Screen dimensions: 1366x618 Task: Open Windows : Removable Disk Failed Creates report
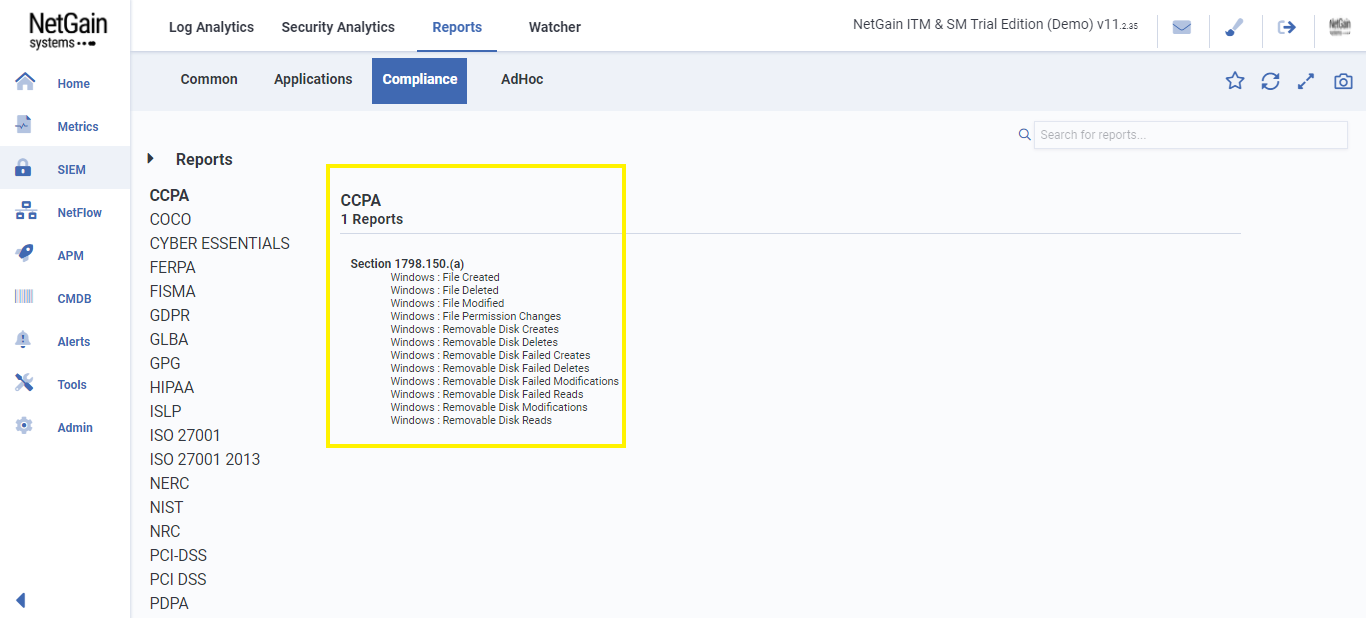[x=490, y=355]
